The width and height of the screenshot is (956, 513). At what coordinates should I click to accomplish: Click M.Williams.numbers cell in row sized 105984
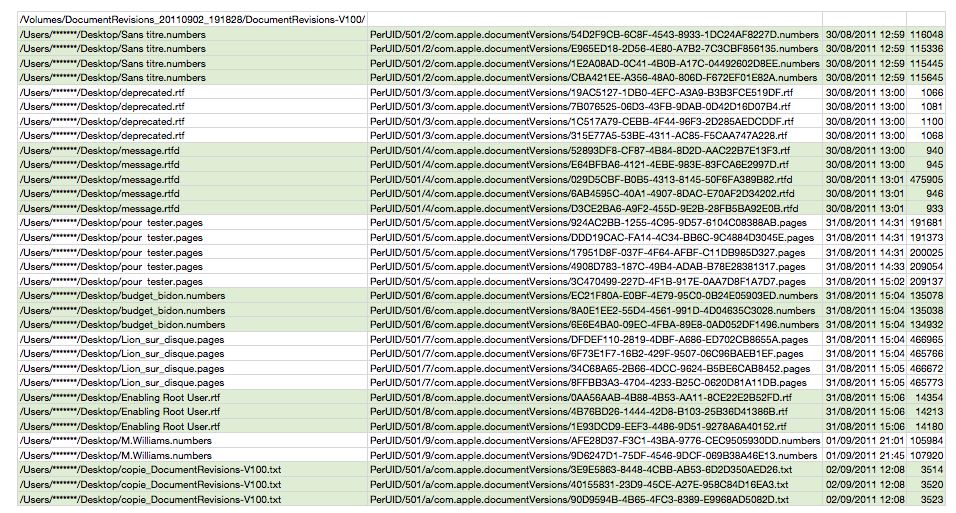[192, 441]
